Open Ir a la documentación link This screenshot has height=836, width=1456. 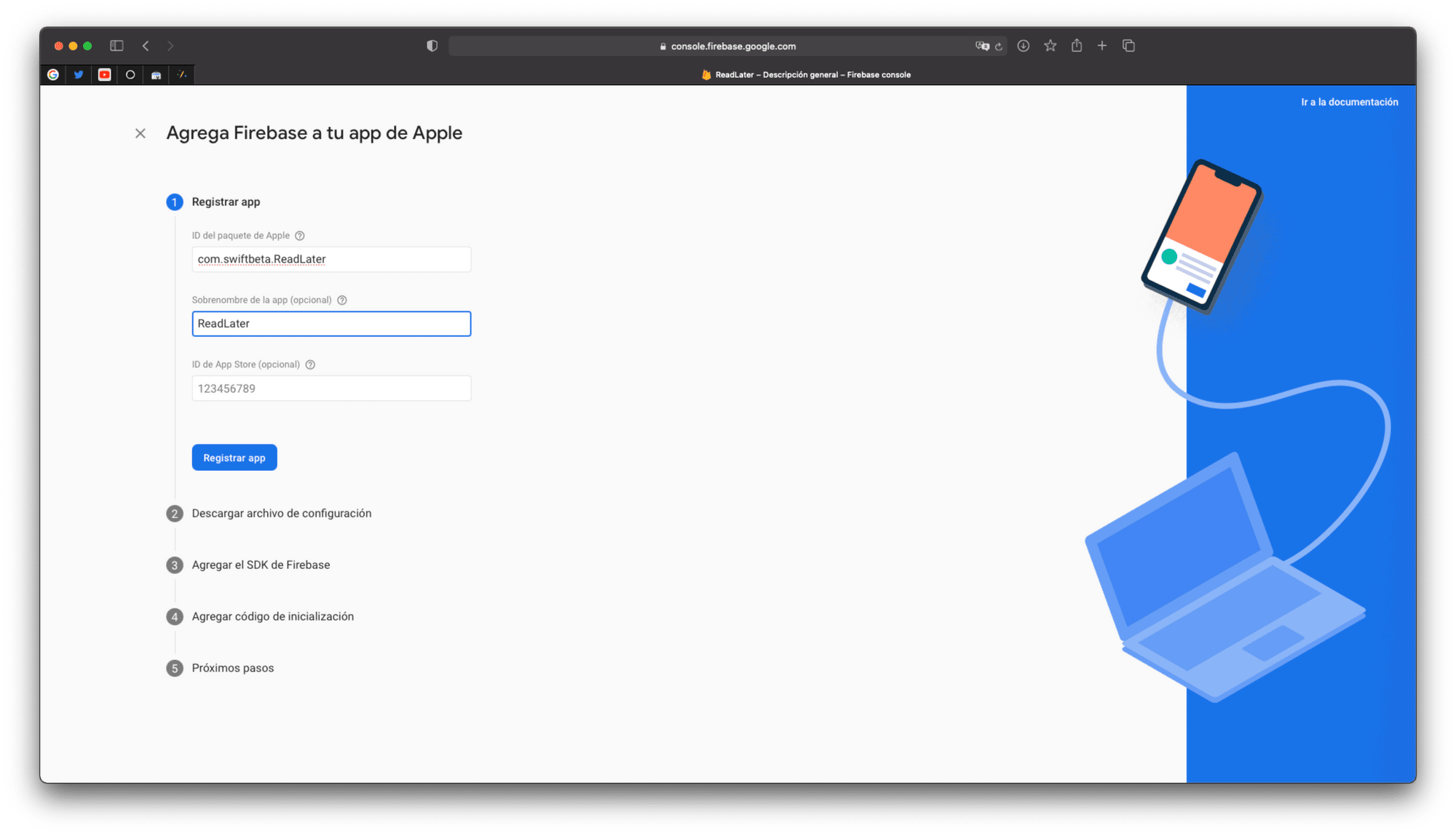[1349, 102]
